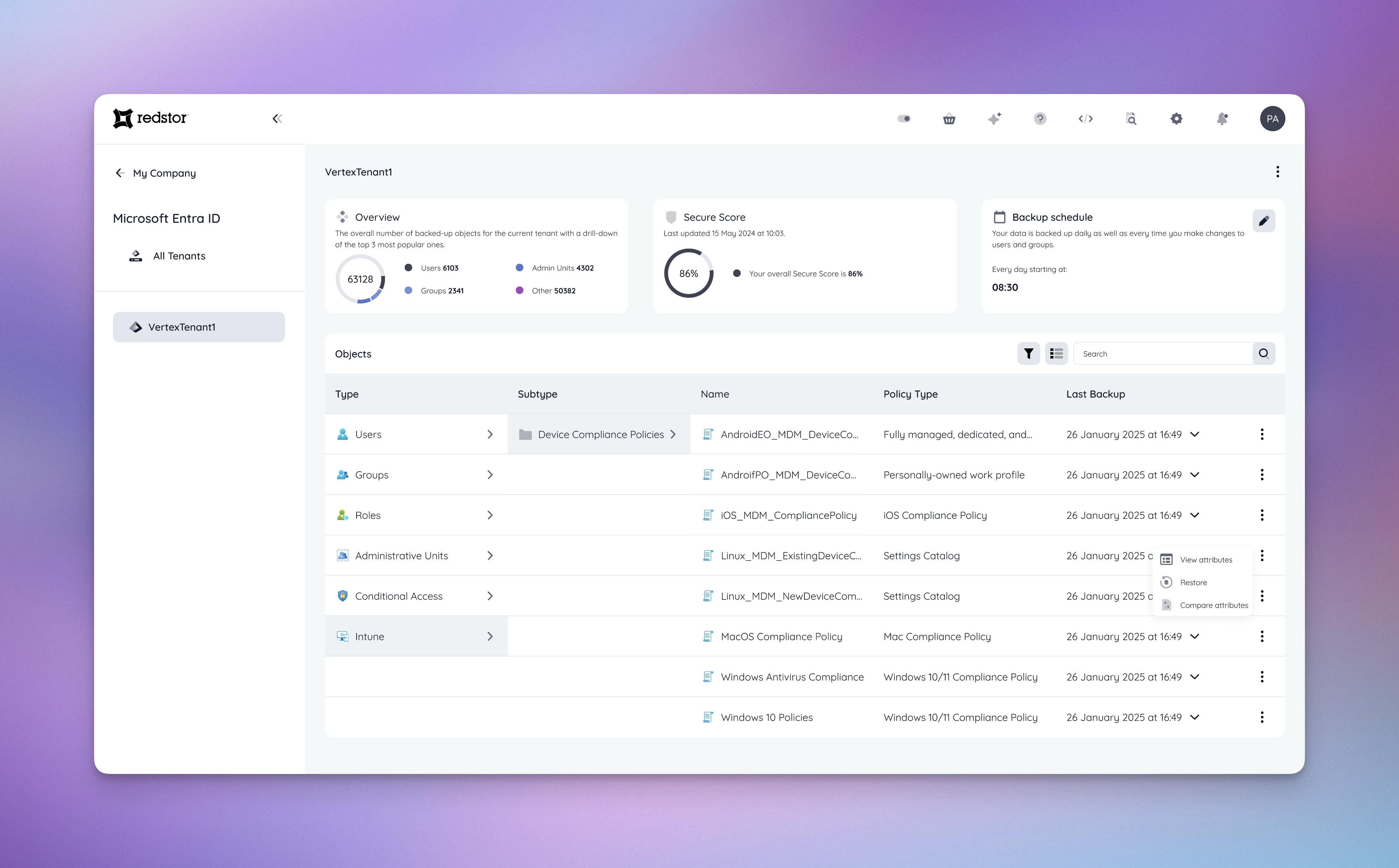
Task: Open kebab menu for MacOS Compliance Policy
Action: [x=1262, y=637]
